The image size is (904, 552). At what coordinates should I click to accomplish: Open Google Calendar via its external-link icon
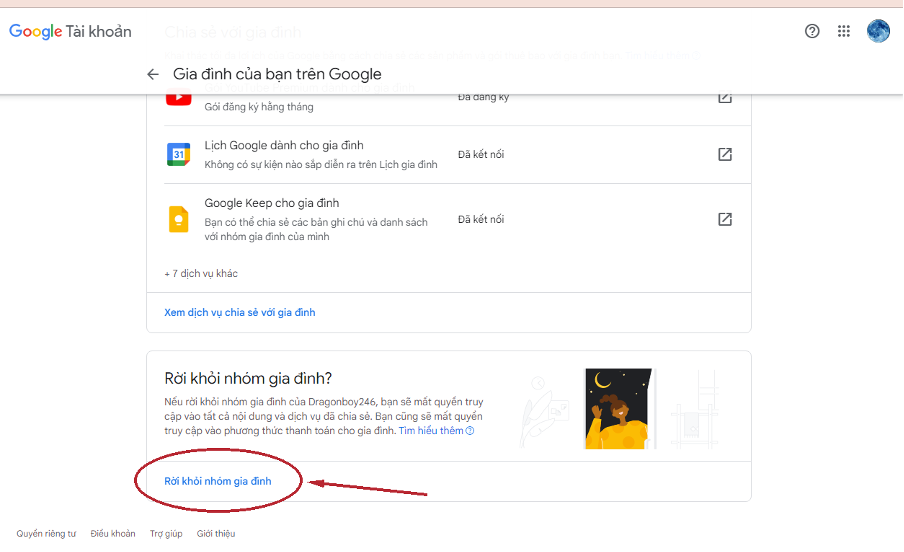pos(725,154)
